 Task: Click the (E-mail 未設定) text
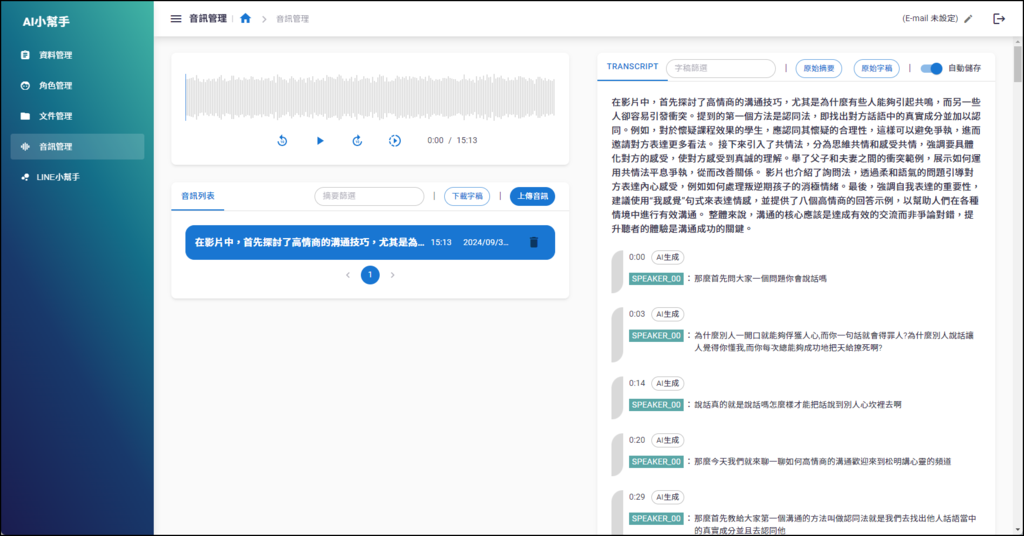pos(930,19)
